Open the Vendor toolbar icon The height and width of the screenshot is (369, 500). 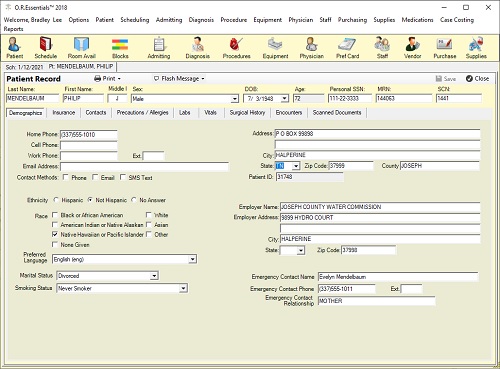point(413,47)
